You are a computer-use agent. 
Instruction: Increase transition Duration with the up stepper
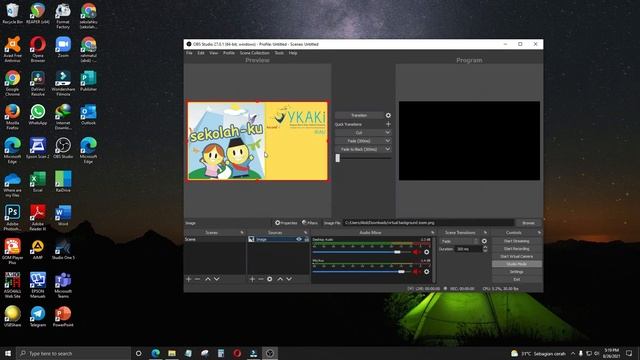(485, 247)
